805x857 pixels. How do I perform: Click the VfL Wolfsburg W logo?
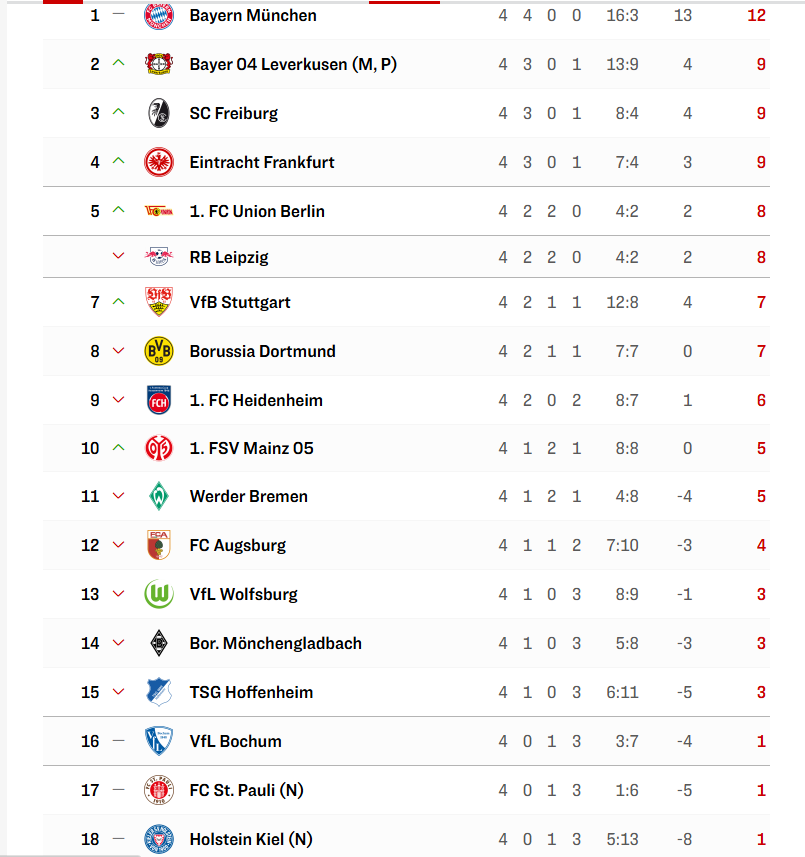(x=158, y=594)
